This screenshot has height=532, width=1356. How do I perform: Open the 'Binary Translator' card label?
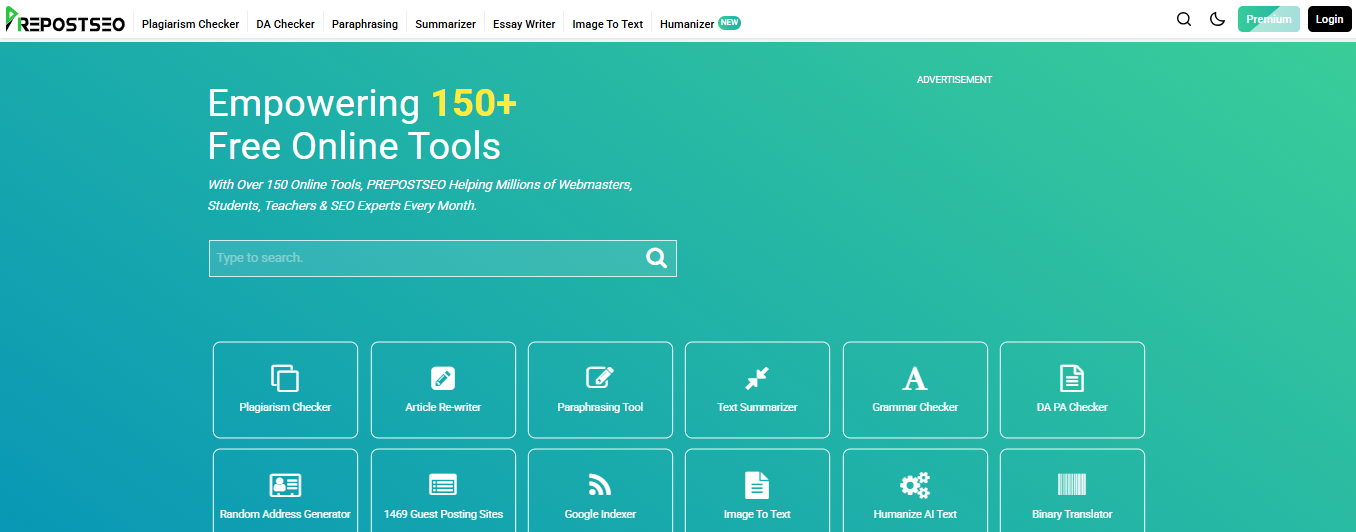click(x=1072, y=515)
